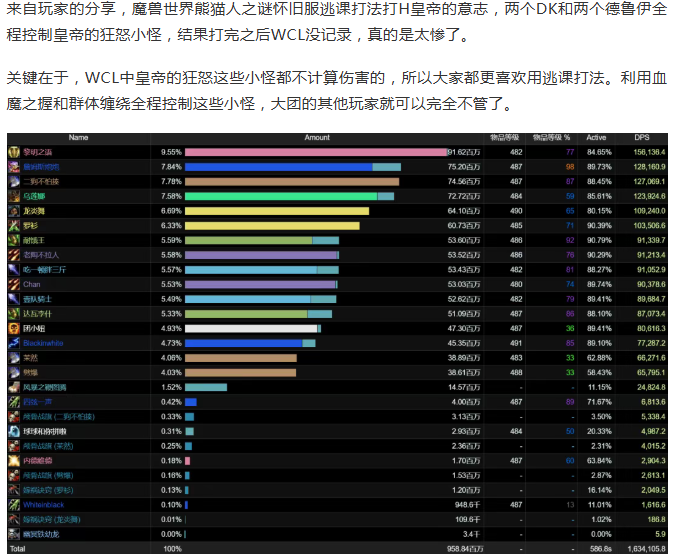Click the spec icon next to Blackinwhite
This screenshot has height=554, width=676.
14,343
